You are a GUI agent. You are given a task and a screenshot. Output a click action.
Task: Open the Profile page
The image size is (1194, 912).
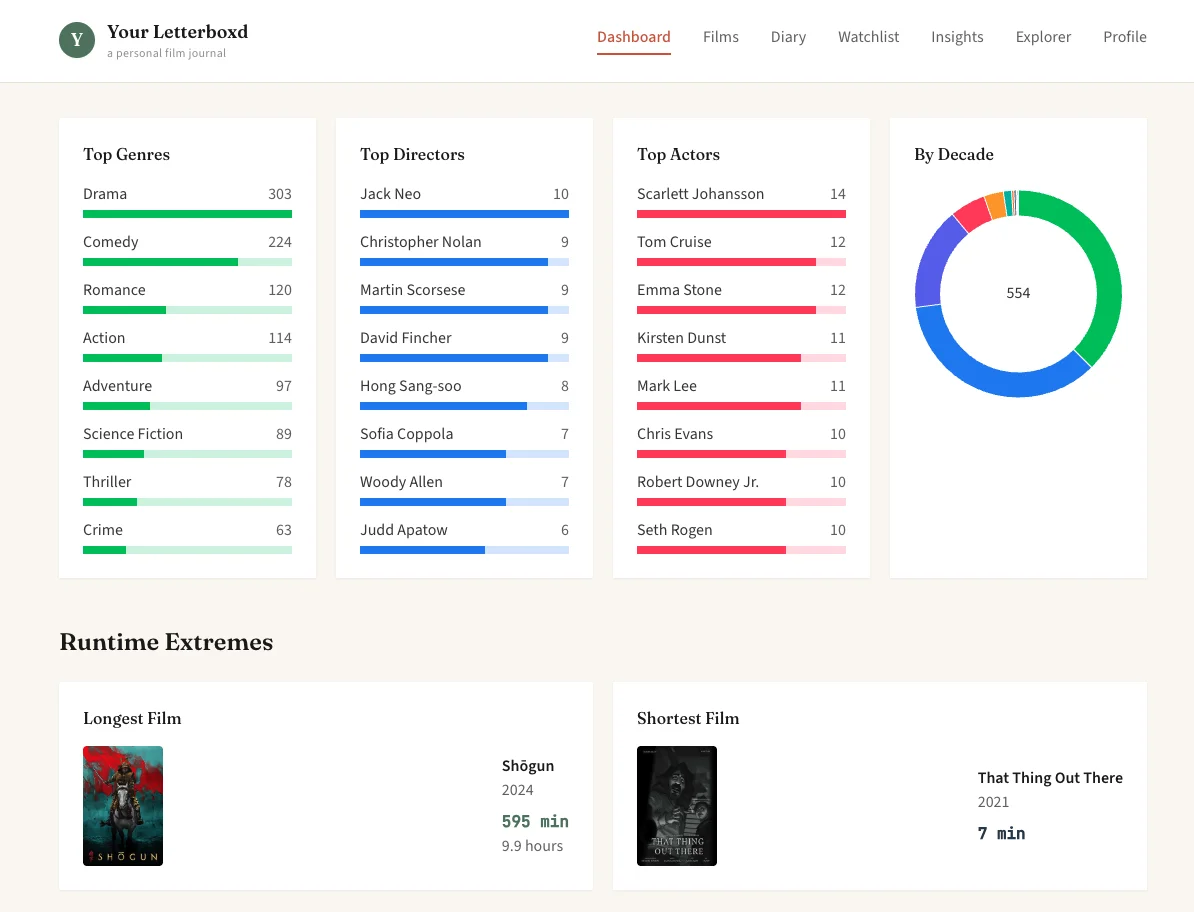(1124, 37)
